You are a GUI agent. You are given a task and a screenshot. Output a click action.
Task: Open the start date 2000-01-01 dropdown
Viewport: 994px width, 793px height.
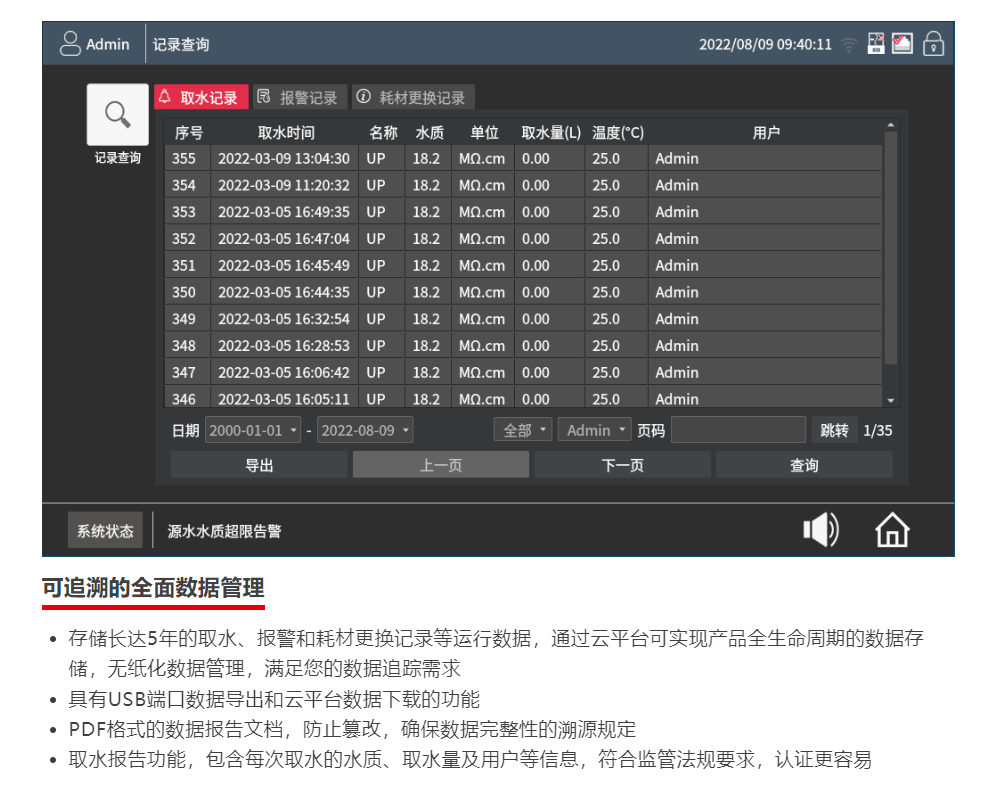click(253, 430)
